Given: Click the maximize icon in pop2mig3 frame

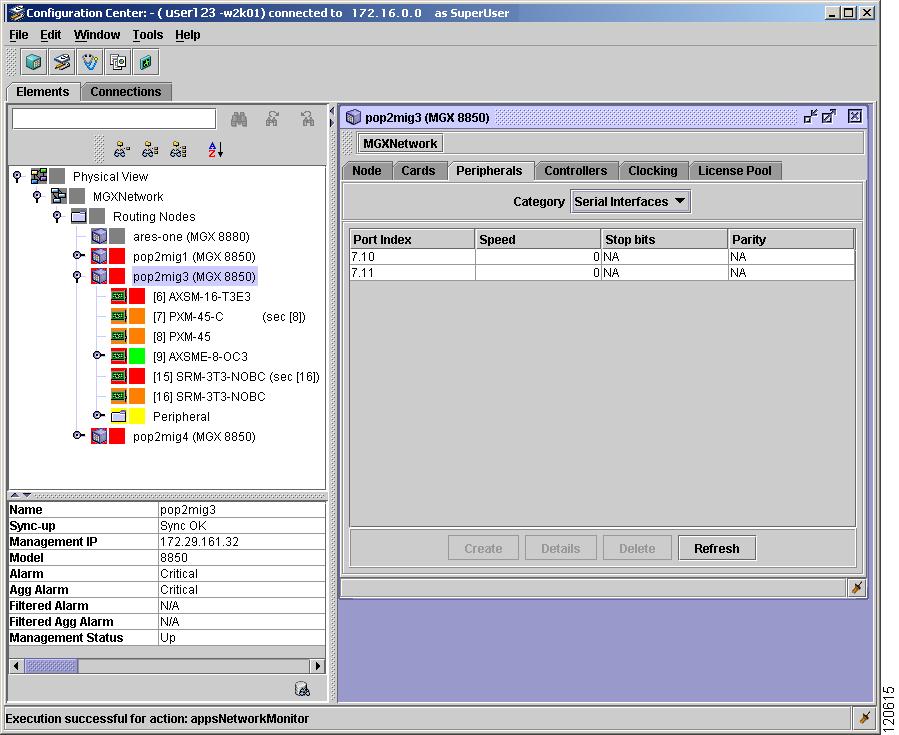Looking at the screenshot, I should [x=829, y=117].
